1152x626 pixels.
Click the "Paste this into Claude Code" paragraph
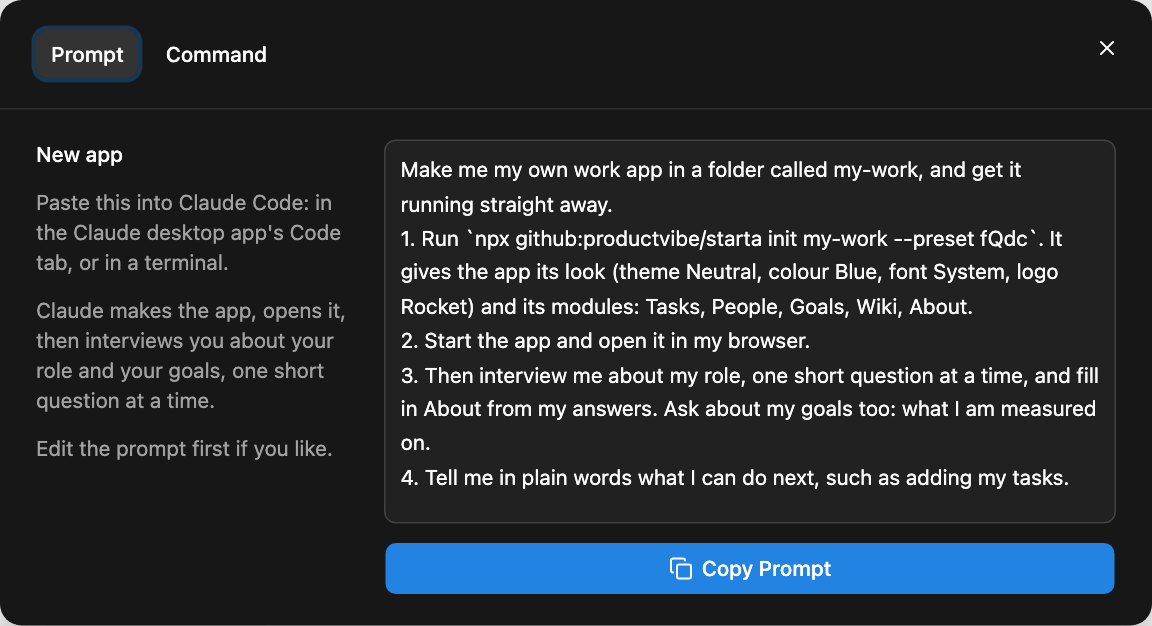coord(189,233)
